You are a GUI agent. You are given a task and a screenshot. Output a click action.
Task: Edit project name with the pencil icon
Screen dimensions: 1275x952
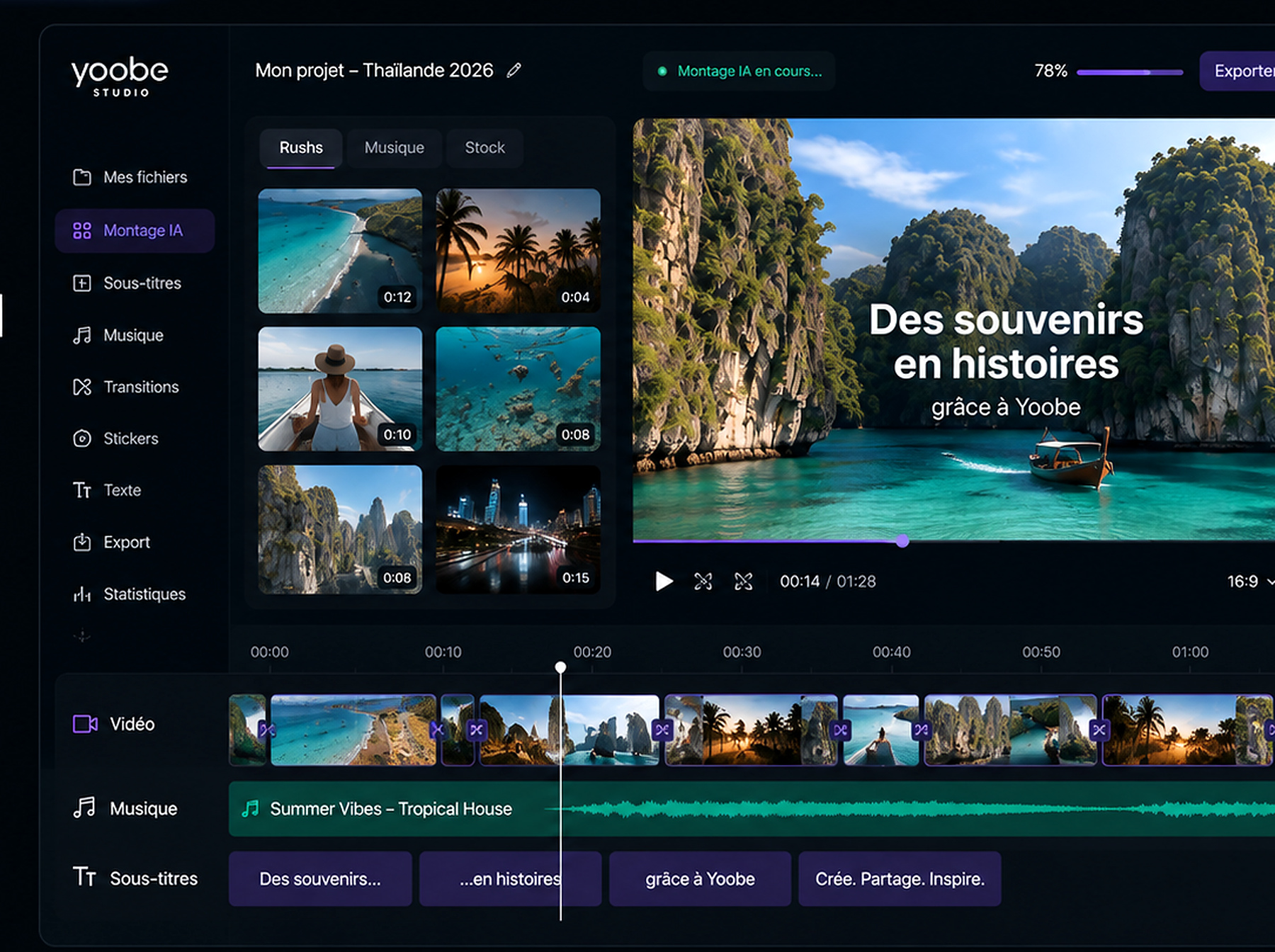pos(514,70)
